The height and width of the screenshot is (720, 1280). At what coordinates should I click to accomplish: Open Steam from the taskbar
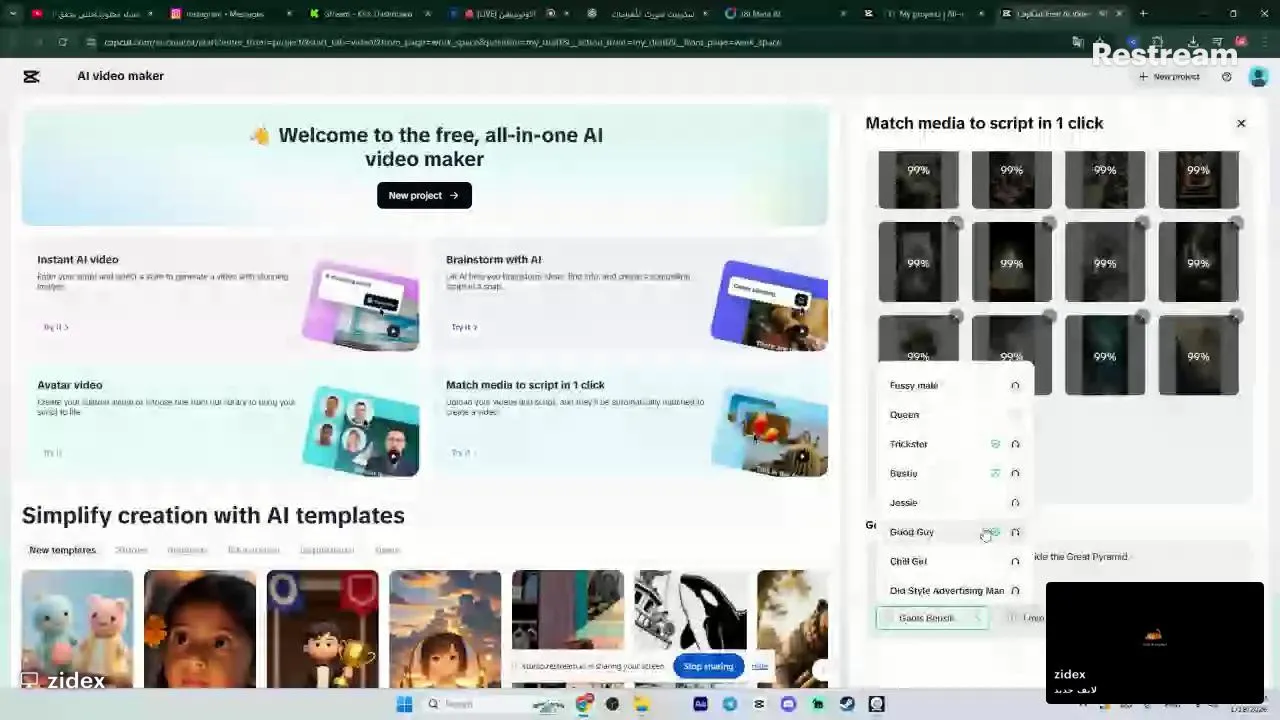(x=847, y=704)
